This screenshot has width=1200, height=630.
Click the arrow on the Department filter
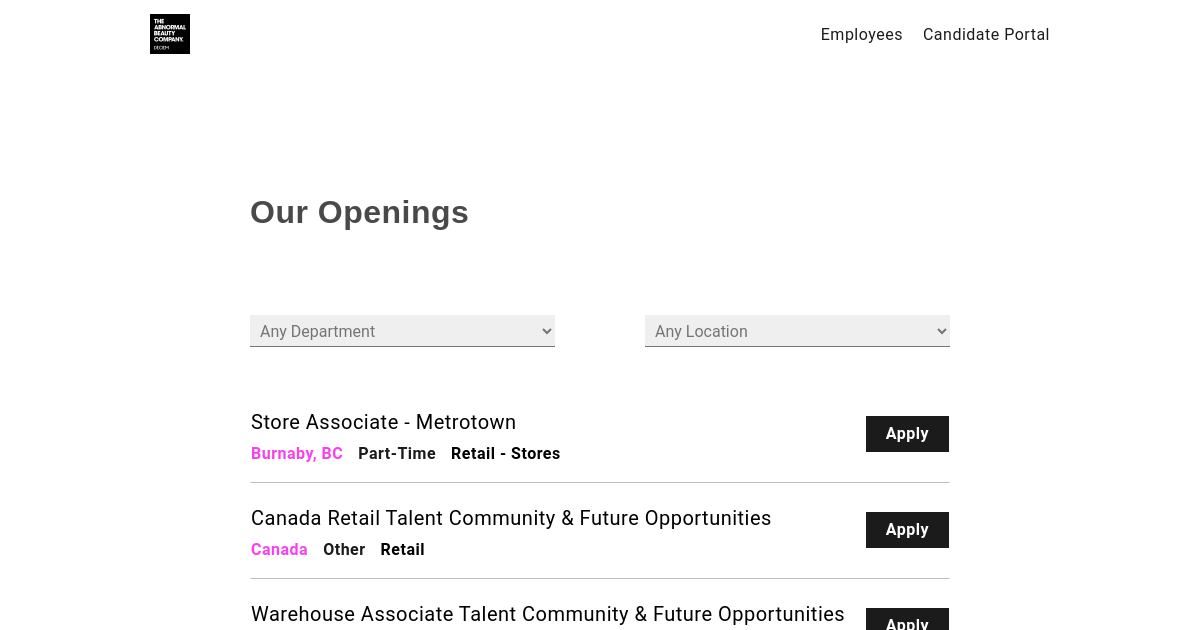(546, 331)
